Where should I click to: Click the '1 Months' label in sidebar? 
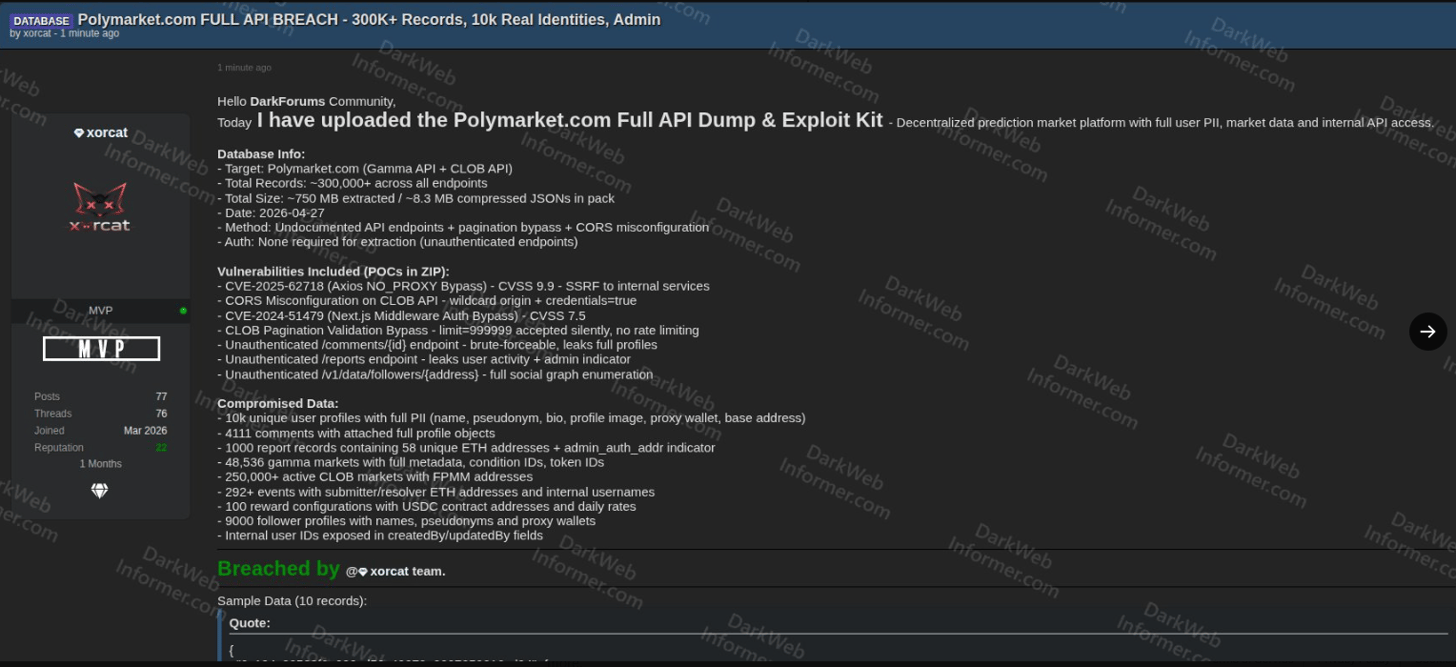point(101,464)
